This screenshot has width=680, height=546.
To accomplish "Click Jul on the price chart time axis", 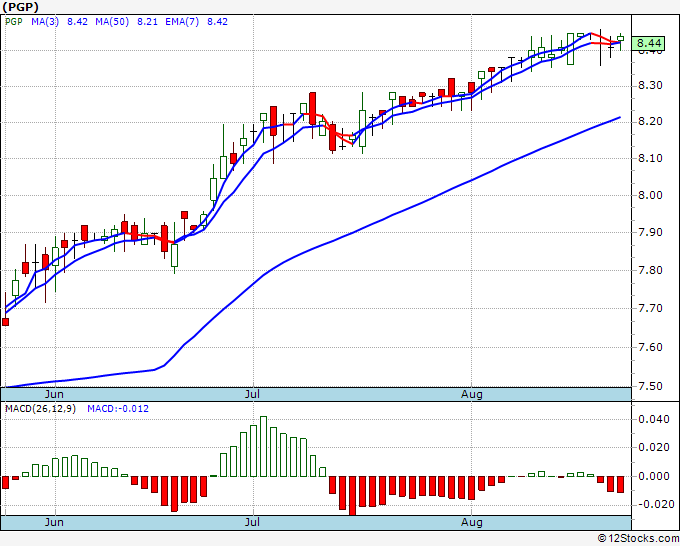I will click(x=252, y=394).
